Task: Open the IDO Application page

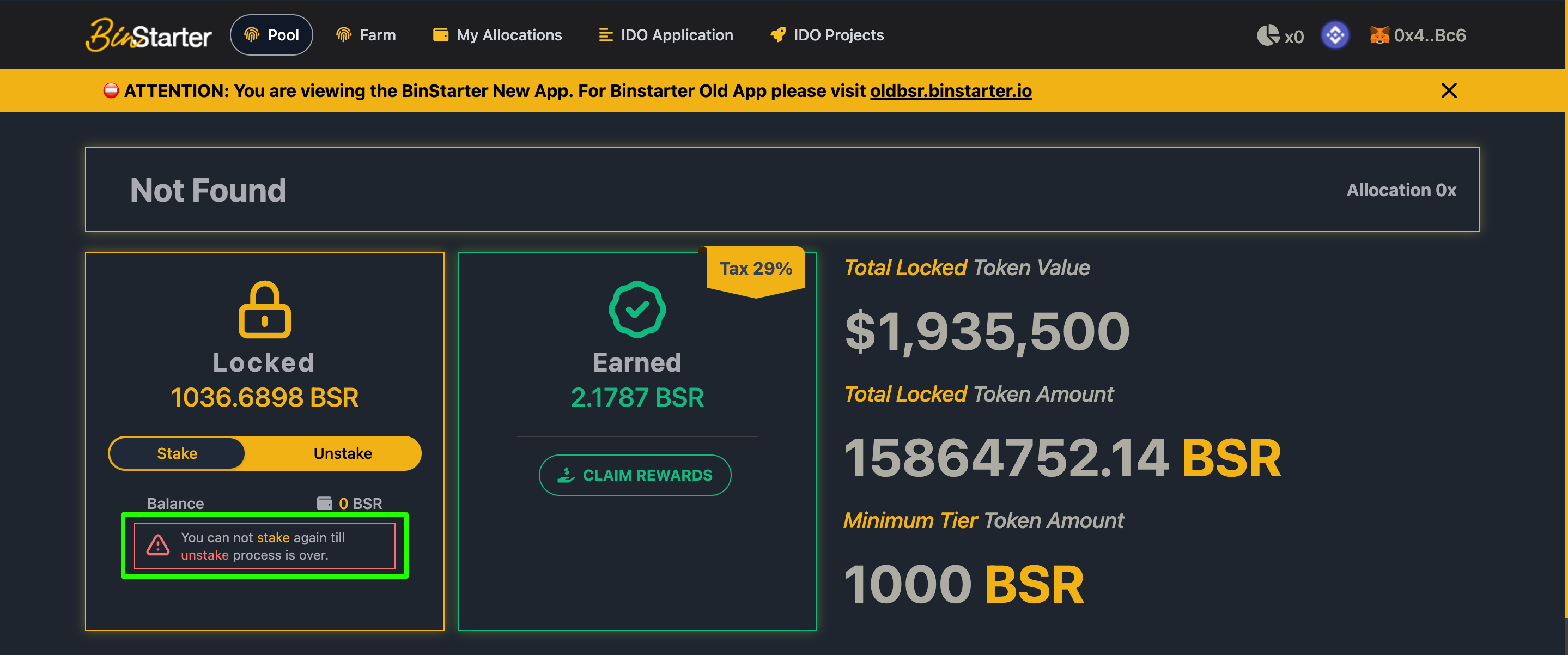Action: pos(666,35)
